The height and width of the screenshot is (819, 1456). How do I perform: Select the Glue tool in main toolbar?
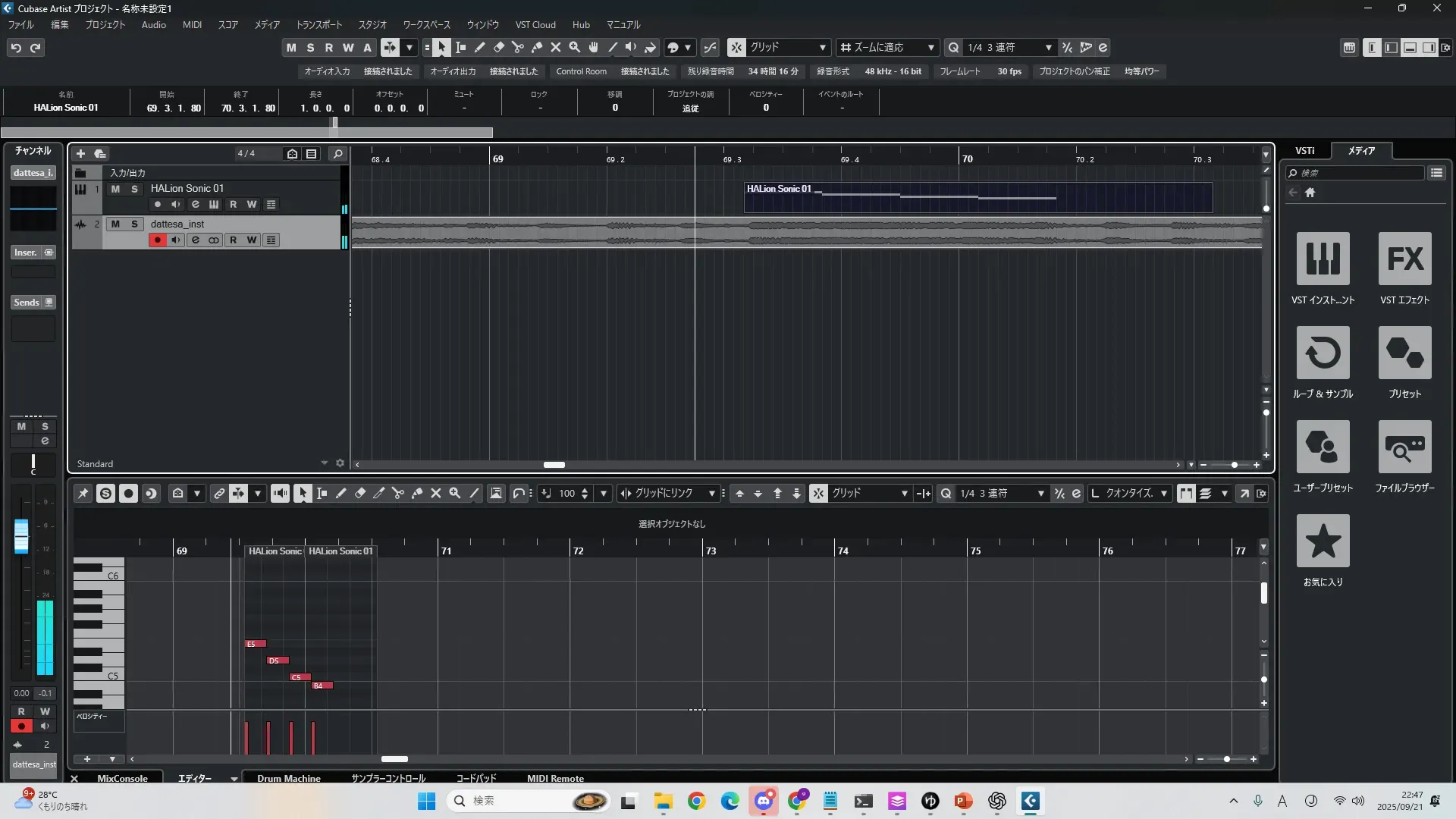coord(537,48)
